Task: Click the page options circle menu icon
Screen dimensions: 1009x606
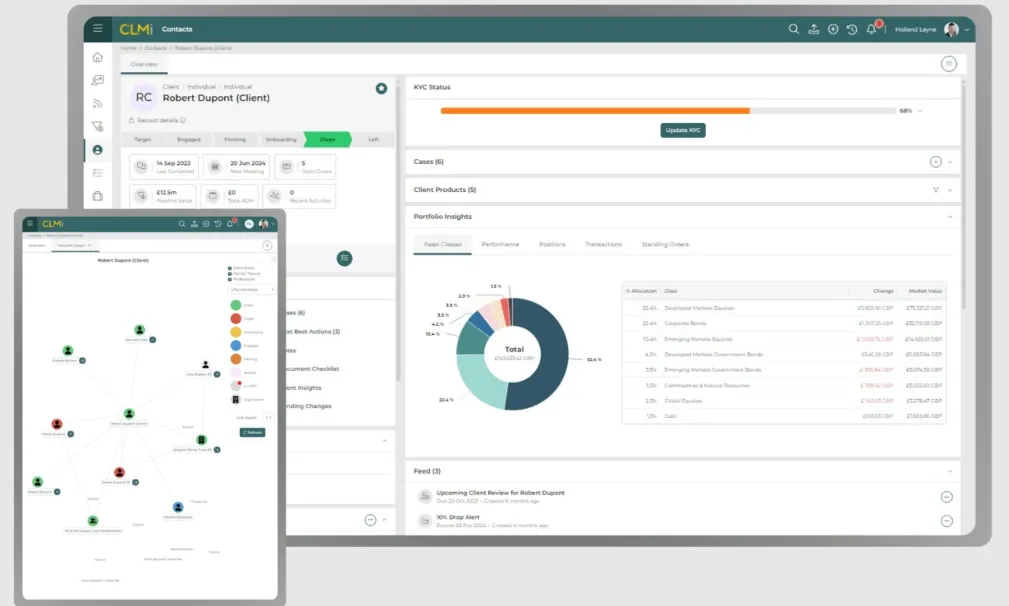Action: click(x=949, y=64)
